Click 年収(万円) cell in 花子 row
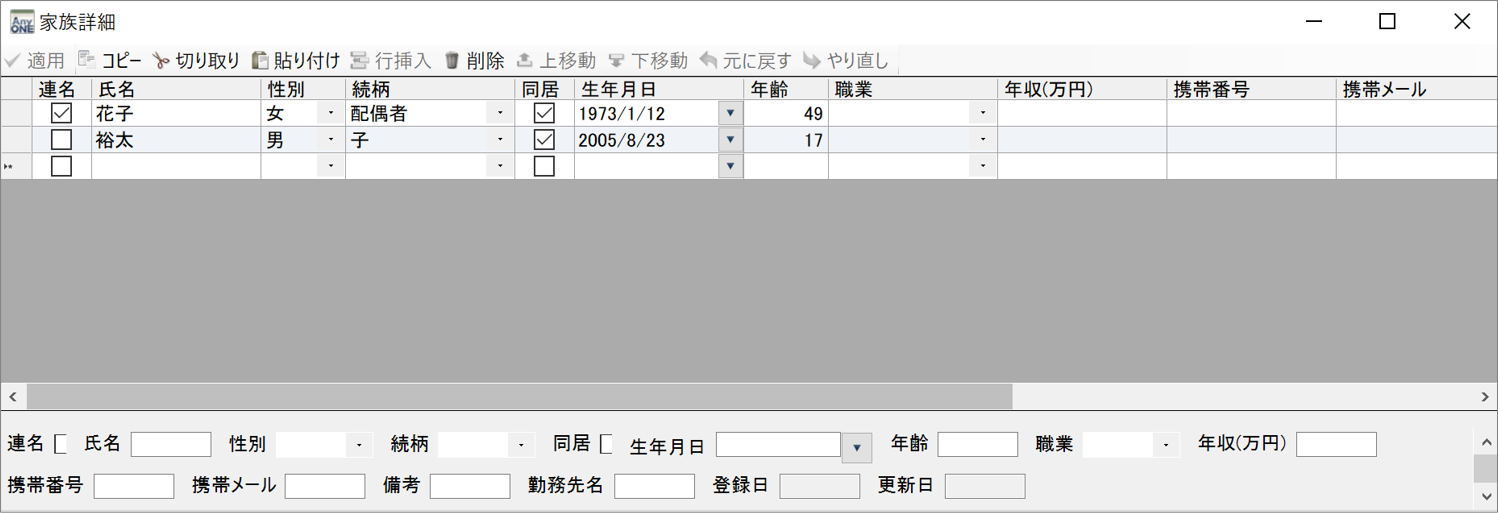Screen dimensions: 1498x513 coord(1082,114)
